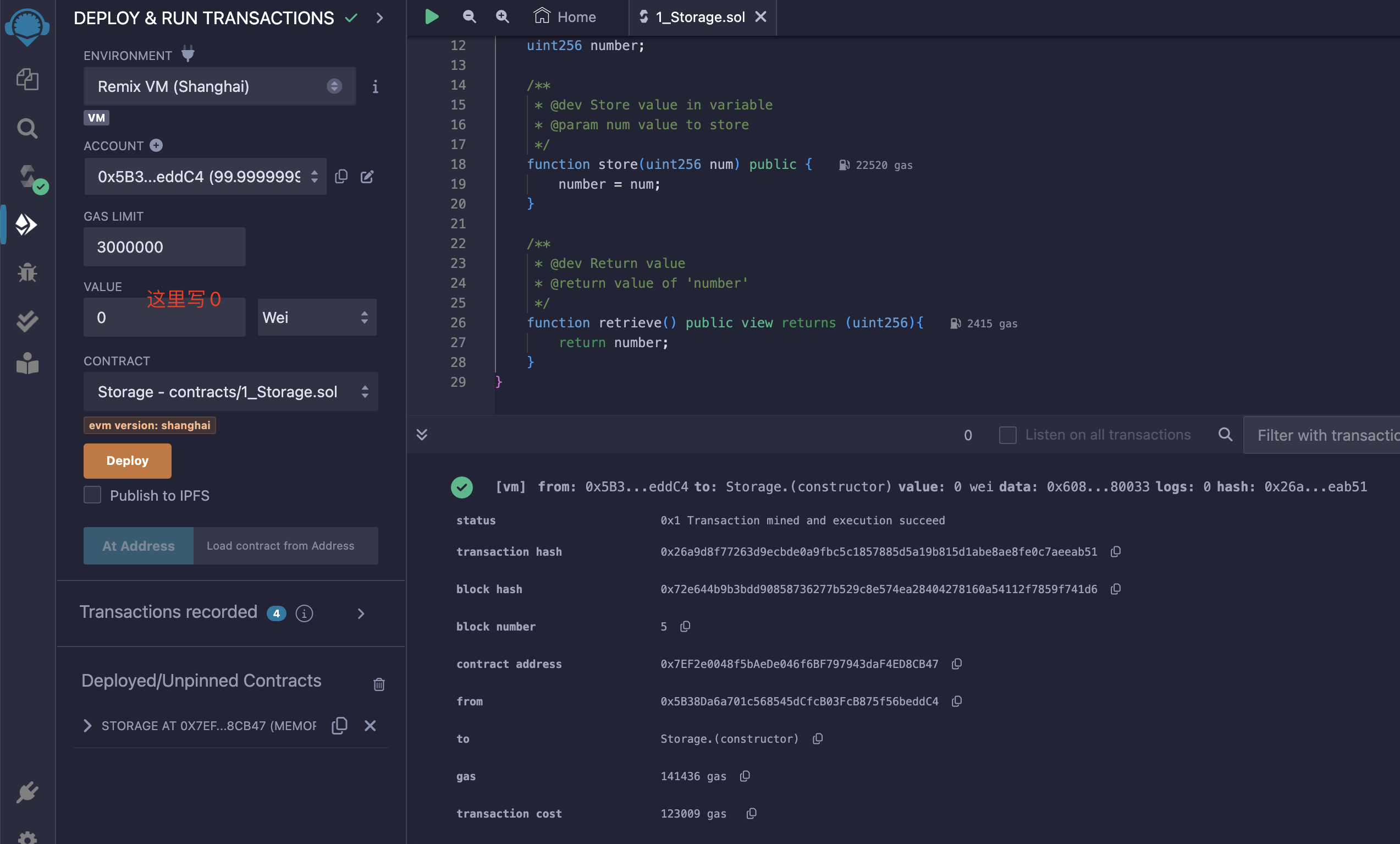The image size is (1400, 844).
Task: Select the 1_Storage.sol editor tab
Action: [699, 17]
